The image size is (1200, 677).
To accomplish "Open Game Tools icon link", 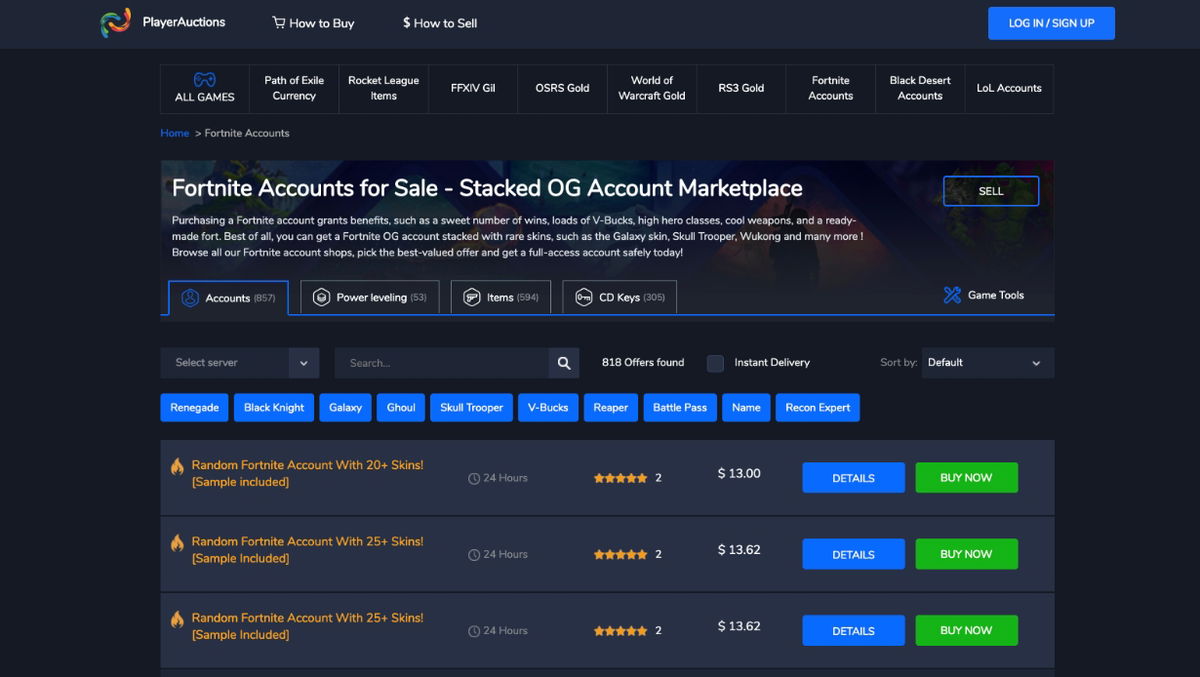I will 952,295.
